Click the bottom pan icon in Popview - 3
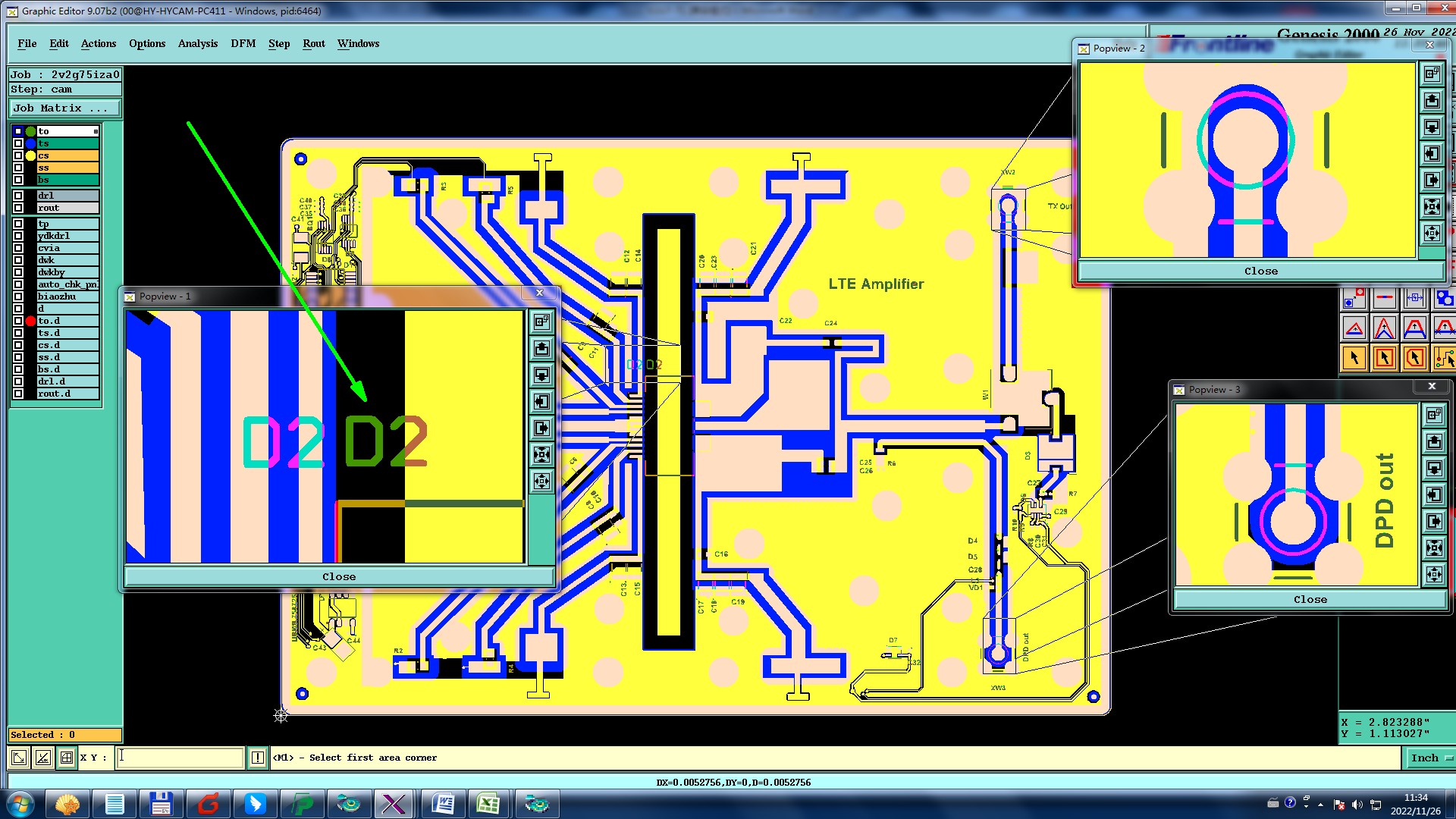 [1434, 574]
